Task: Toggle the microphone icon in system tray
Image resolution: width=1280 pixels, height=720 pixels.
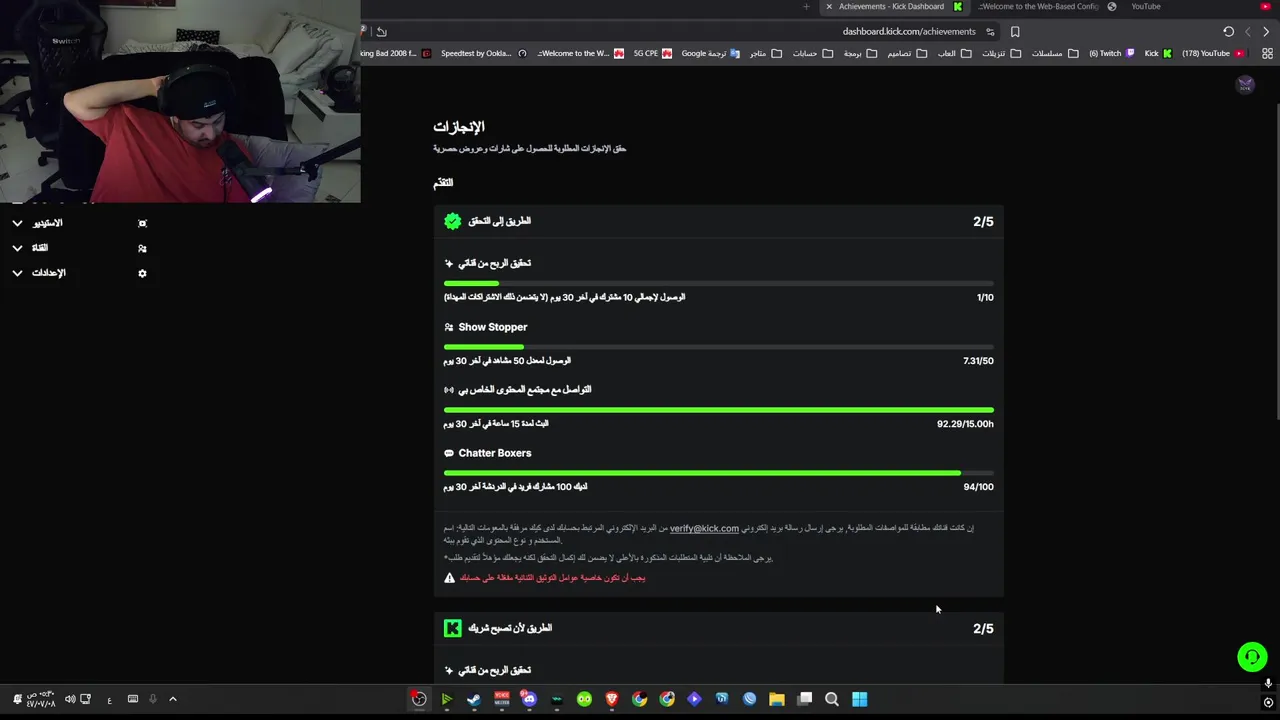Action: point(153,699)
